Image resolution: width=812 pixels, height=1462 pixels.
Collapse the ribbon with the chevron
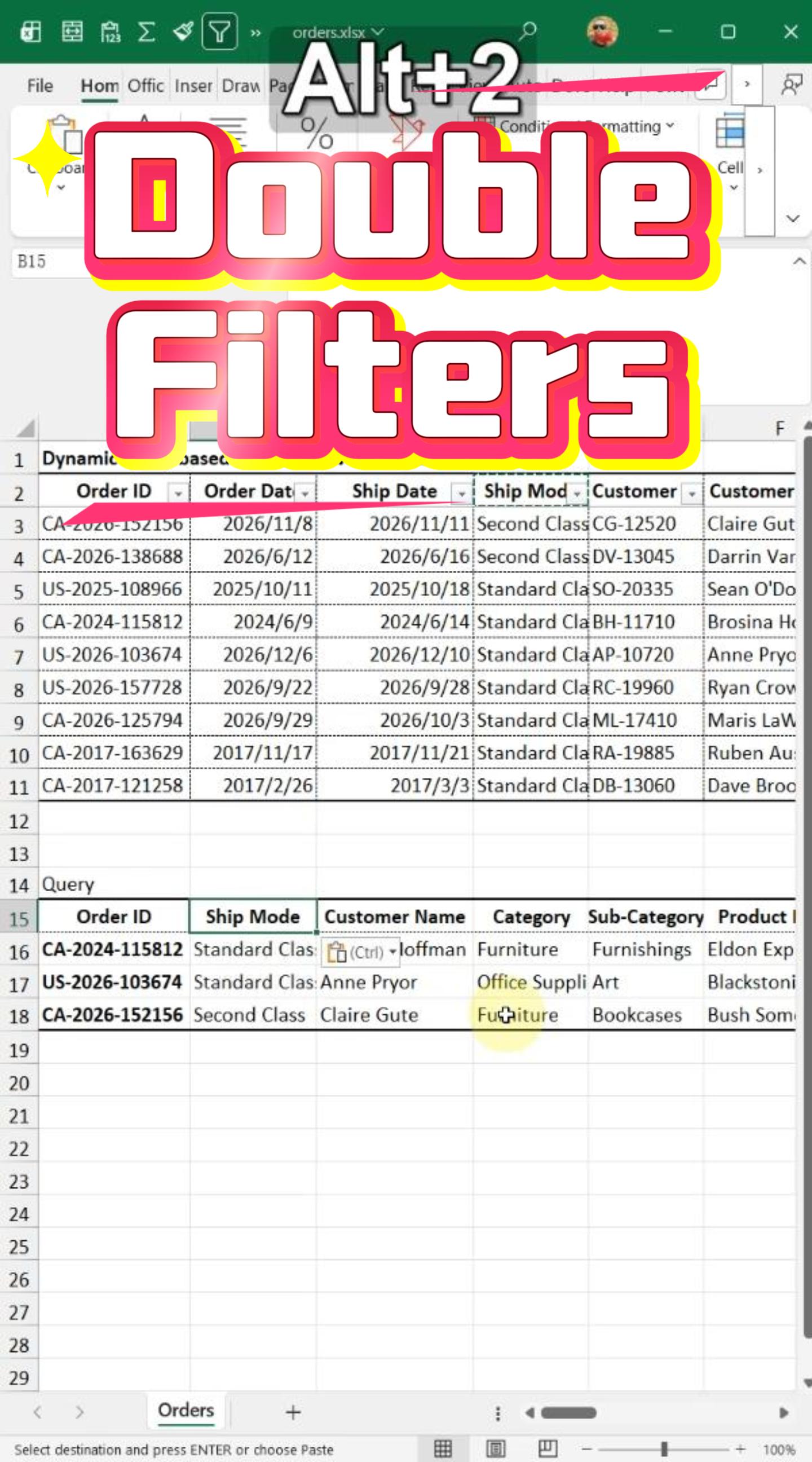pyautogui.click(x=792, y=218)
